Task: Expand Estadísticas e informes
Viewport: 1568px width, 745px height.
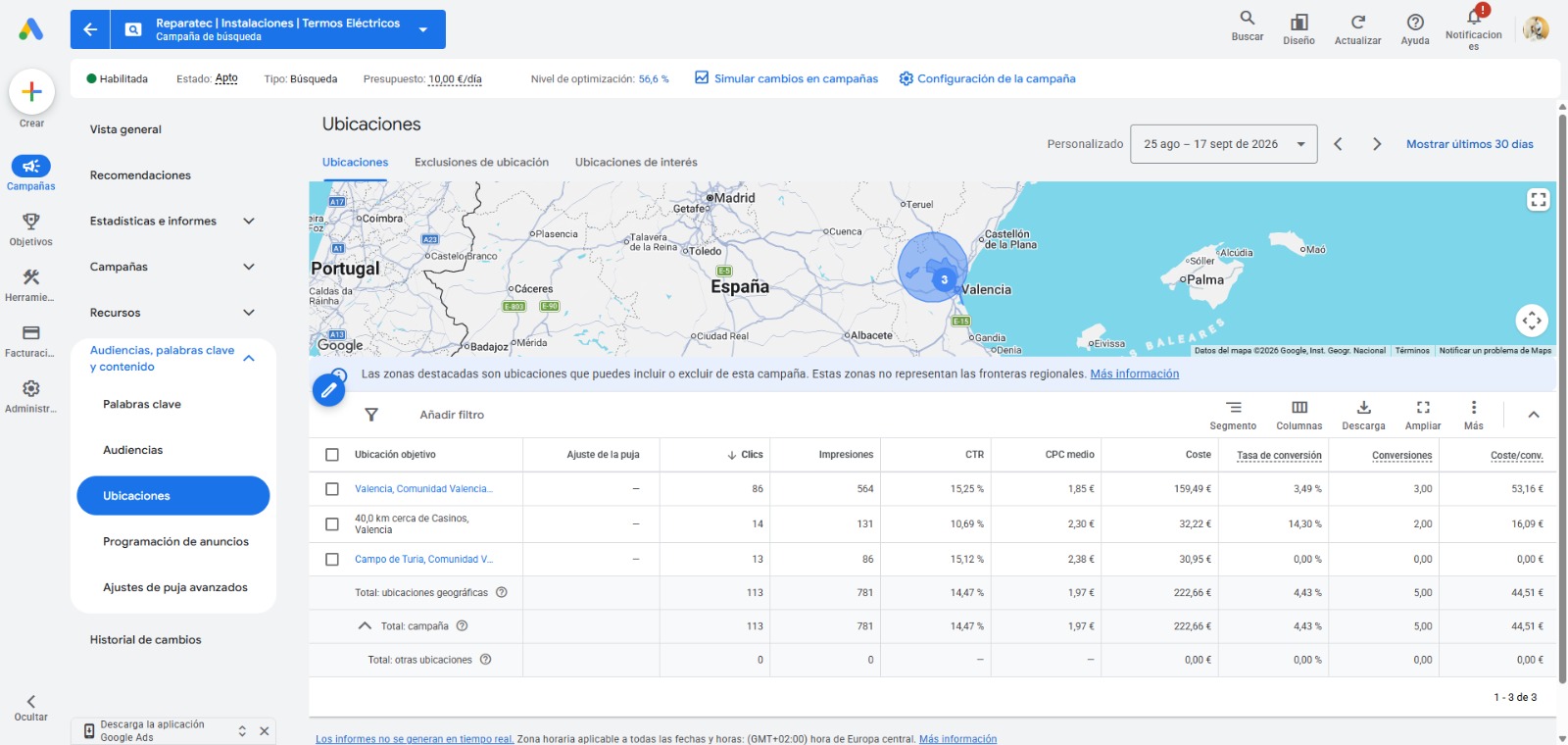Action: pyautogui.click(x=249, y=222)
